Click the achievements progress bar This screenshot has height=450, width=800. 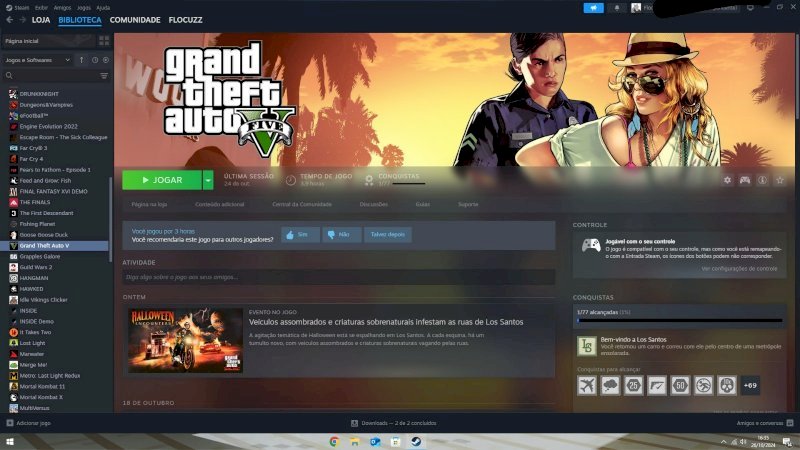click(680, 321)
